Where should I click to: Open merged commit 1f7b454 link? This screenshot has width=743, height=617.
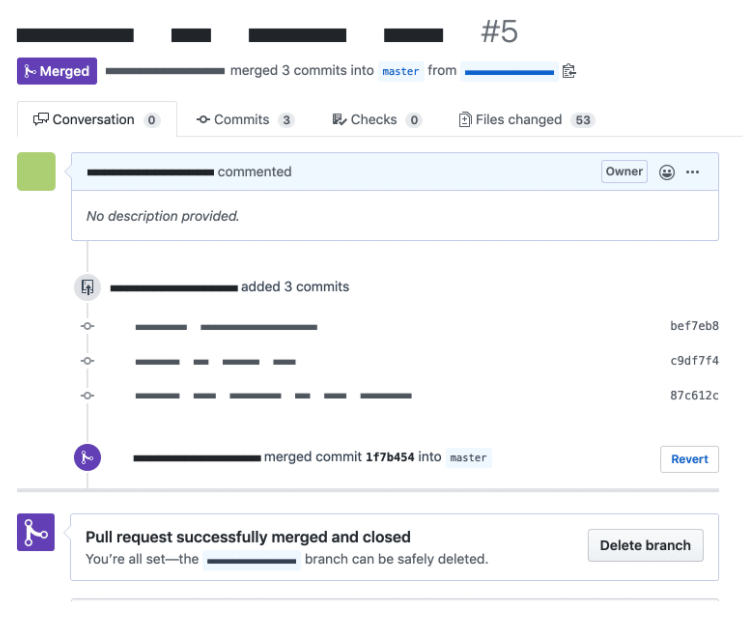point(389,458)
